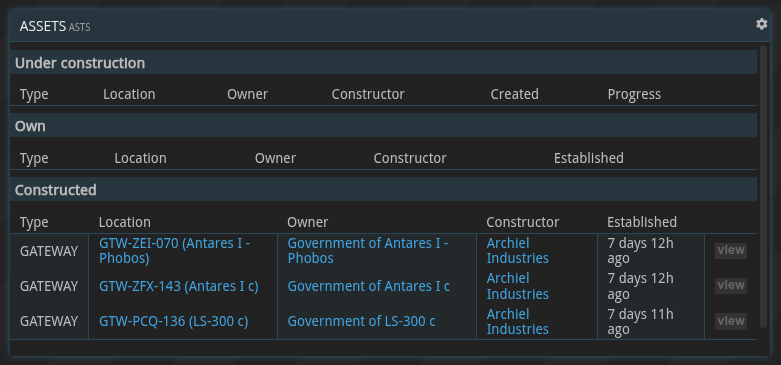Click '7 days 12h ago' in GTW-ZEI-070 row
Viewport: 781px width, 365px height.
point(640,251)
